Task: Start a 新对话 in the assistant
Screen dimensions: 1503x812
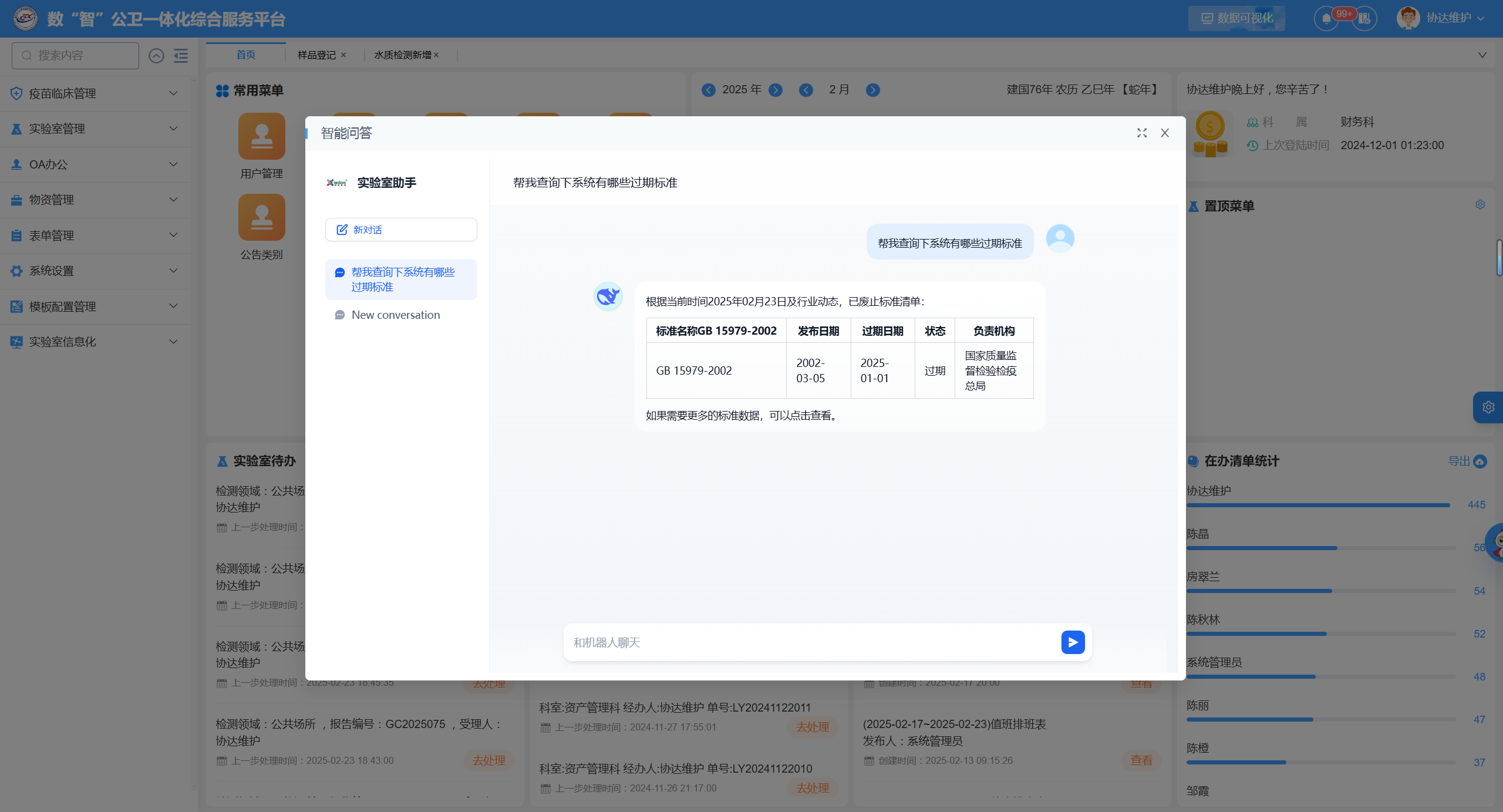Action: (401, 230)
